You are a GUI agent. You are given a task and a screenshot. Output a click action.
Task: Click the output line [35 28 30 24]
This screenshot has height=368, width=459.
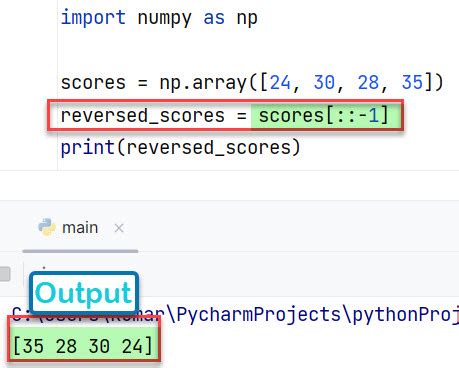pyautogui.click(x=83, y=346)
